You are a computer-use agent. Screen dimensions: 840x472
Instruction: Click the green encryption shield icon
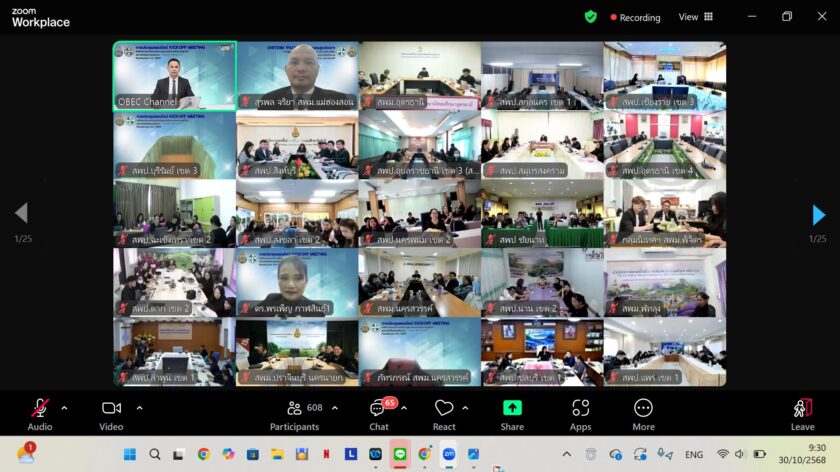pos(591,17)
